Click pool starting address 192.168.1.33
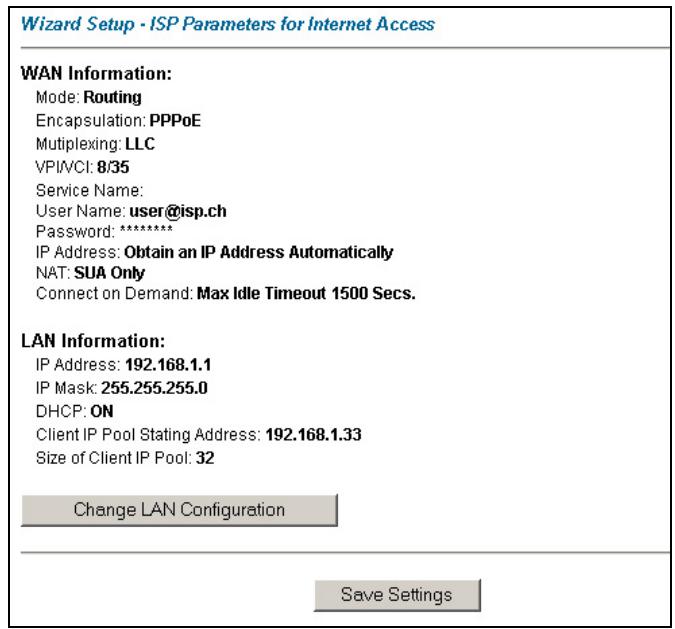 point(313,435)
